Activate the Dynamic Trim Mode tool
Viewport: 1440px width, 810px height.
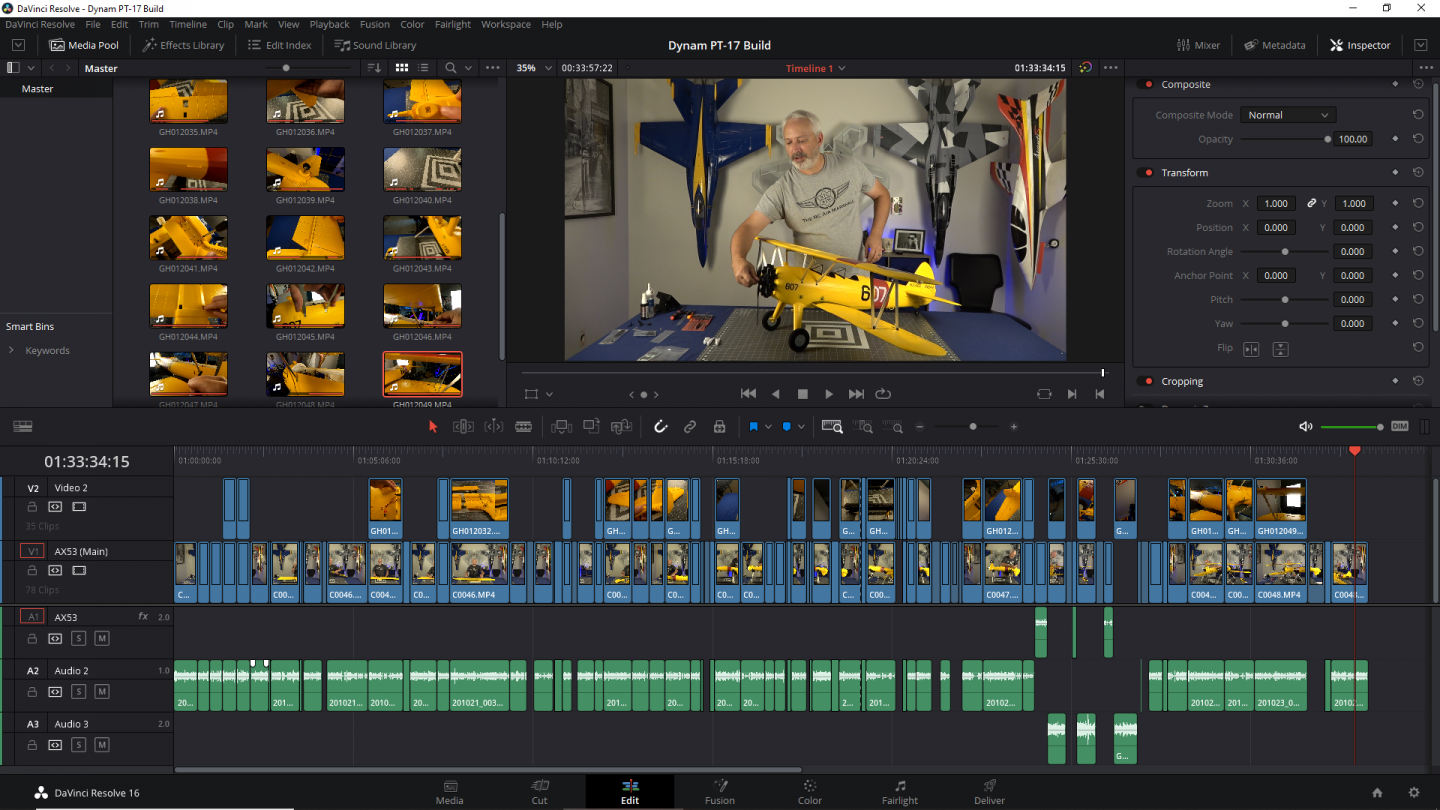tap(494, 426)
